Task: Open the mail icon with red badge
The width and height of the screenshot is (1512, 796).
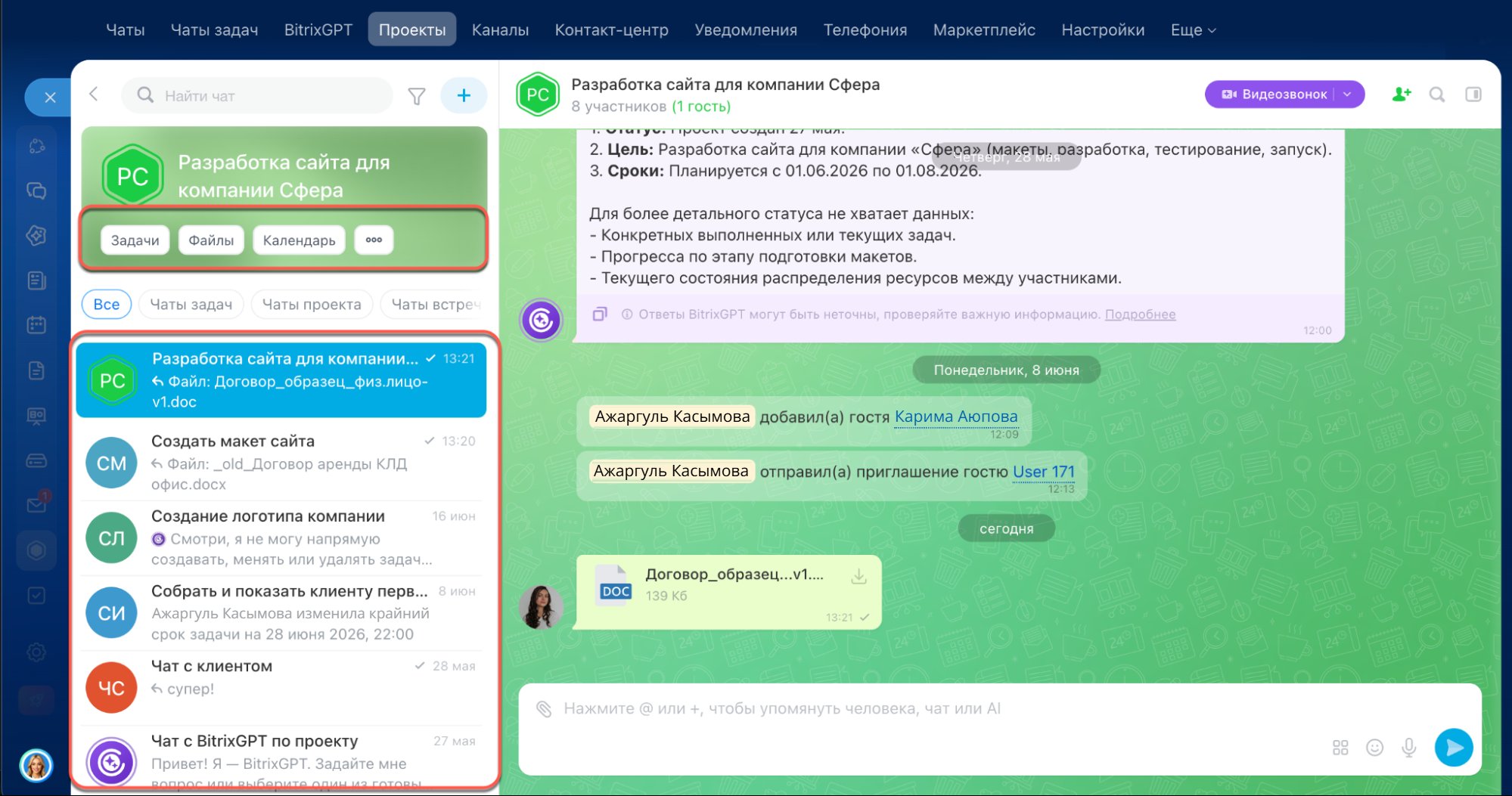Action: point(36,504)
